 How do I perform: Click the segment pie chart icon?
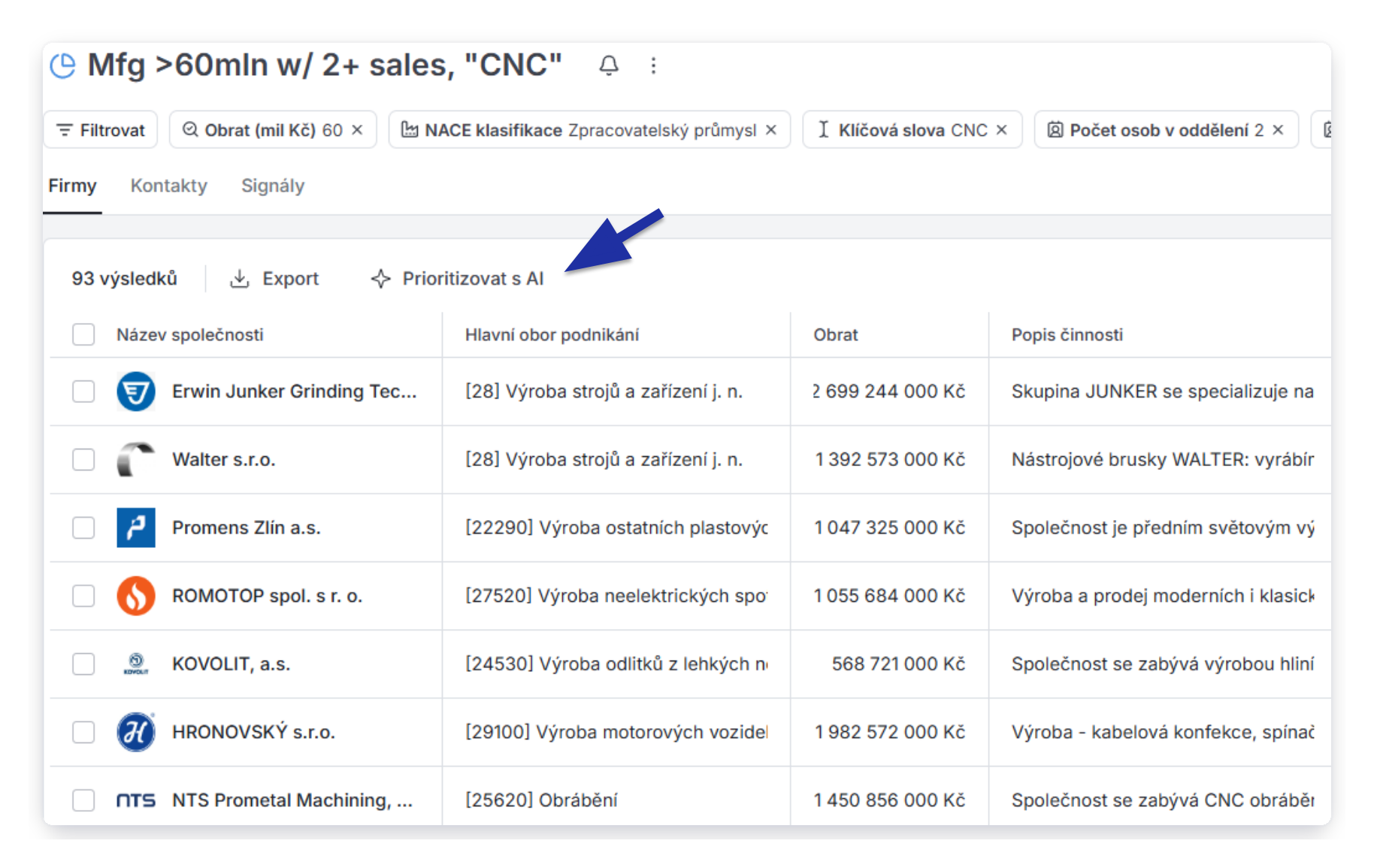point(63,65)
